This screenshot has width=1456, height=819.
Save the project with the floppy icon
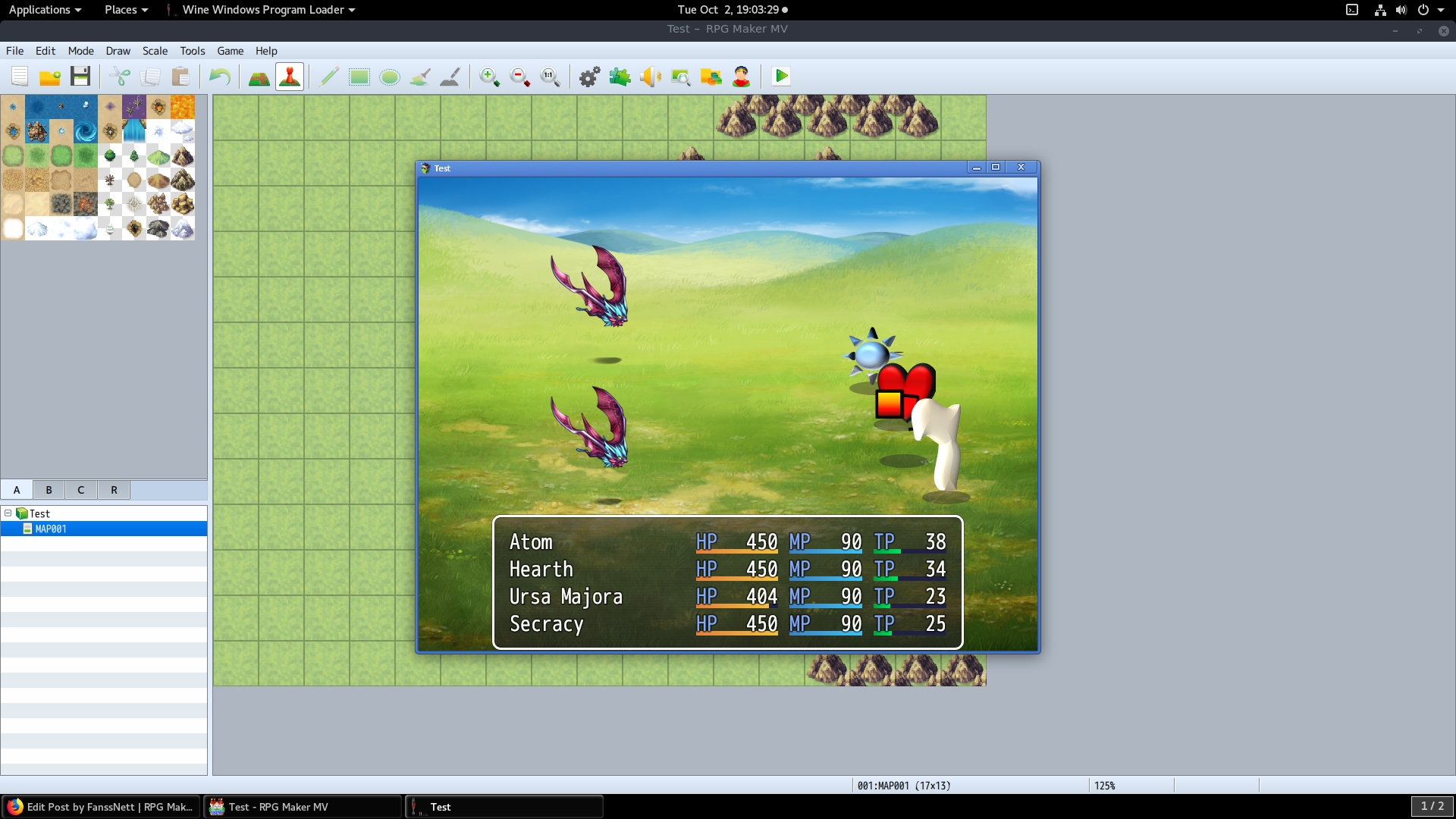[x=80, y=77]
